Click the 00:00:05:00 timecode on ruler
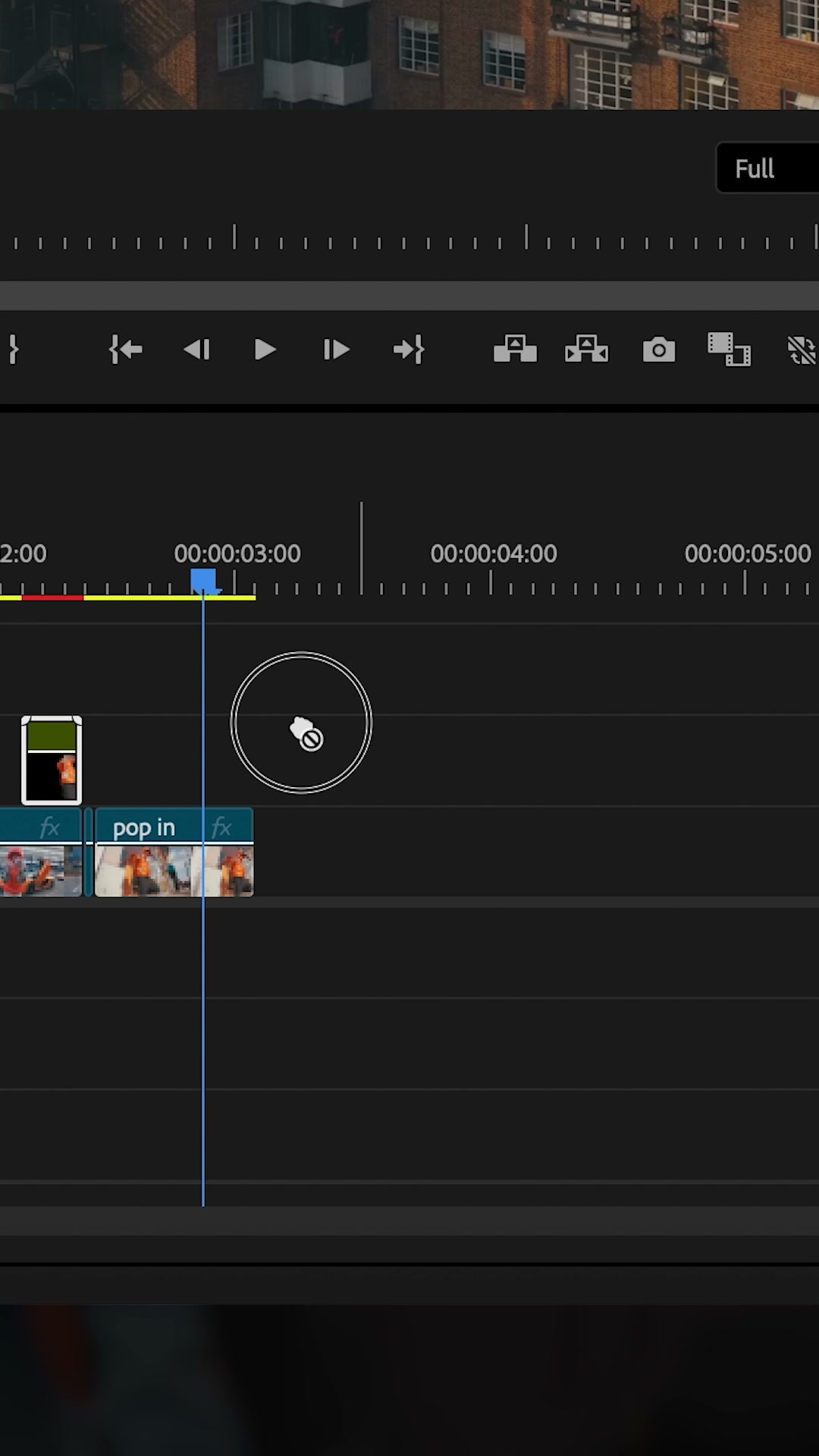 pyautogui.click(x=748, y=554)
